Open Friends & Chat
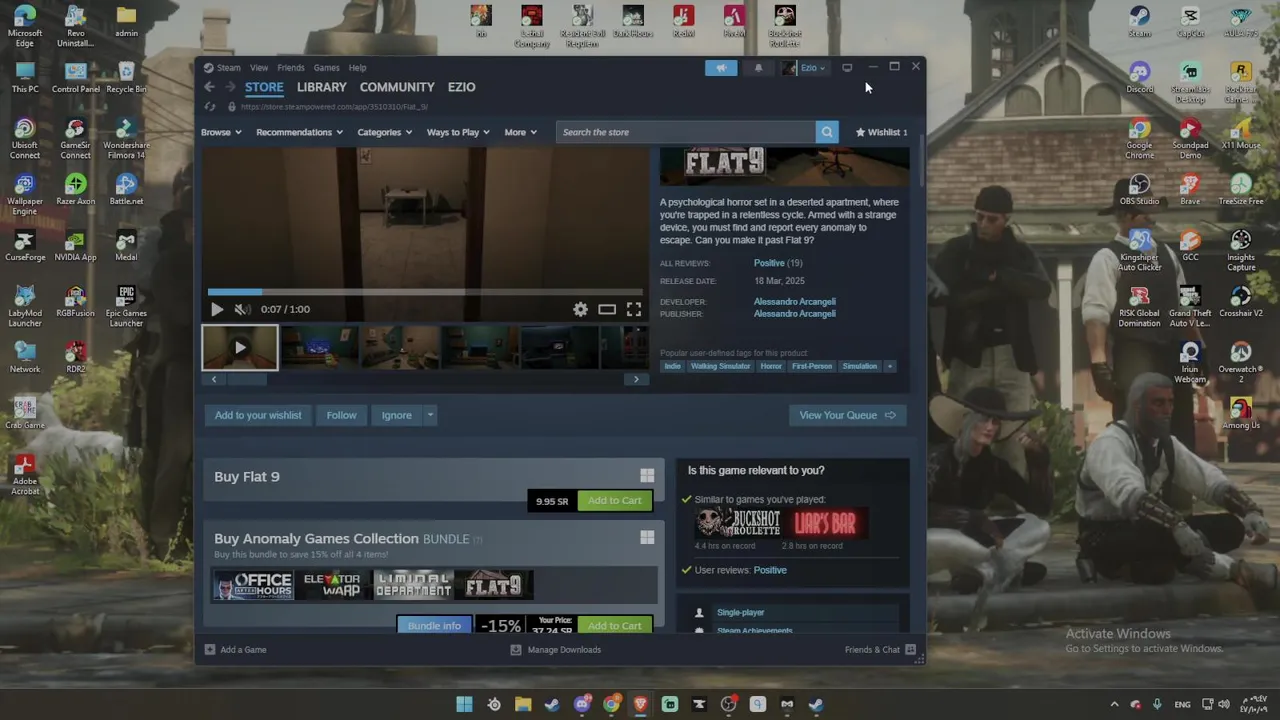1280x720 pixels. (880, 650)
